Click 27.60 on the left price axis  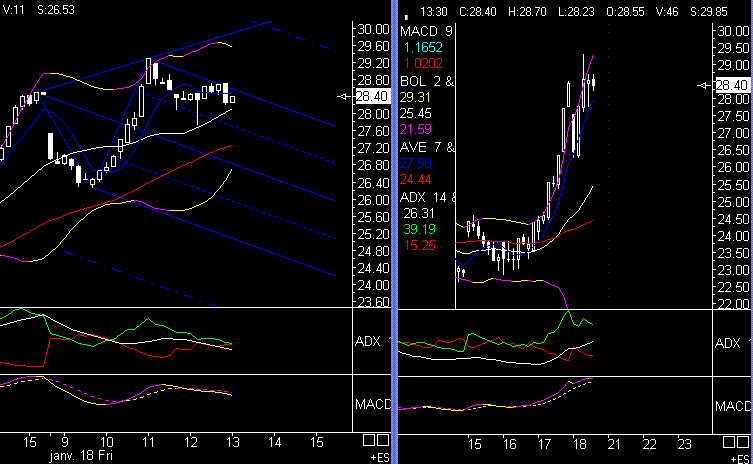tap(374, 131)
